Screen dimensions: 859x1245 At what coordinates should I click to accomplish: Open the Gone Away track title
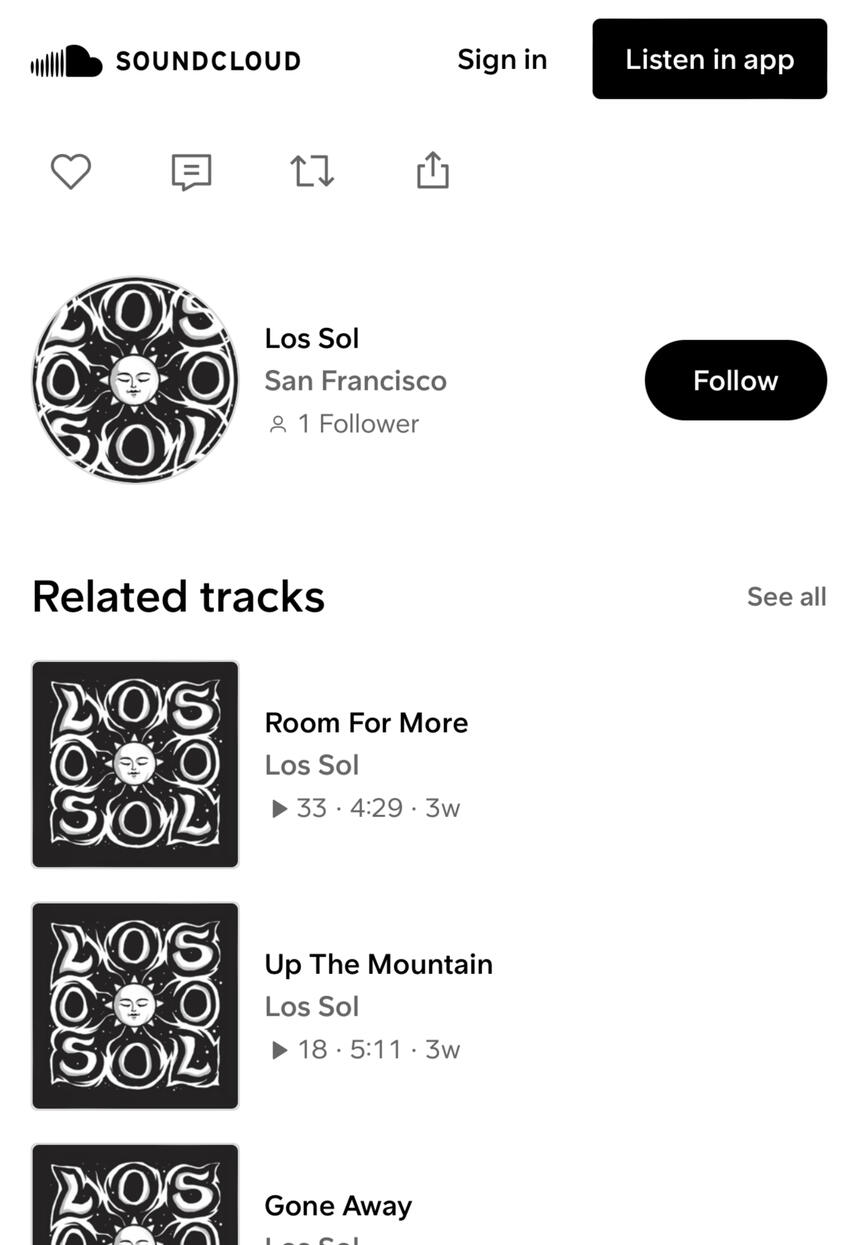(338, 1206)
